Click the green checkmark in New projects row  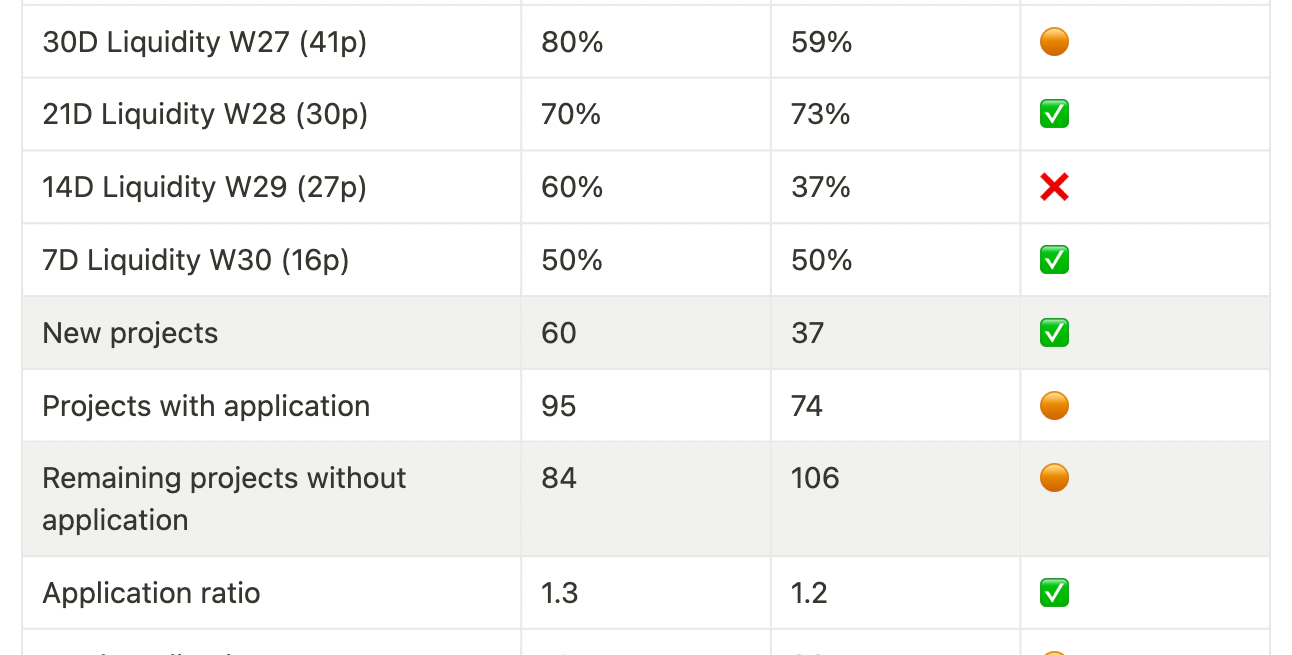click(x=1054, y=333)
